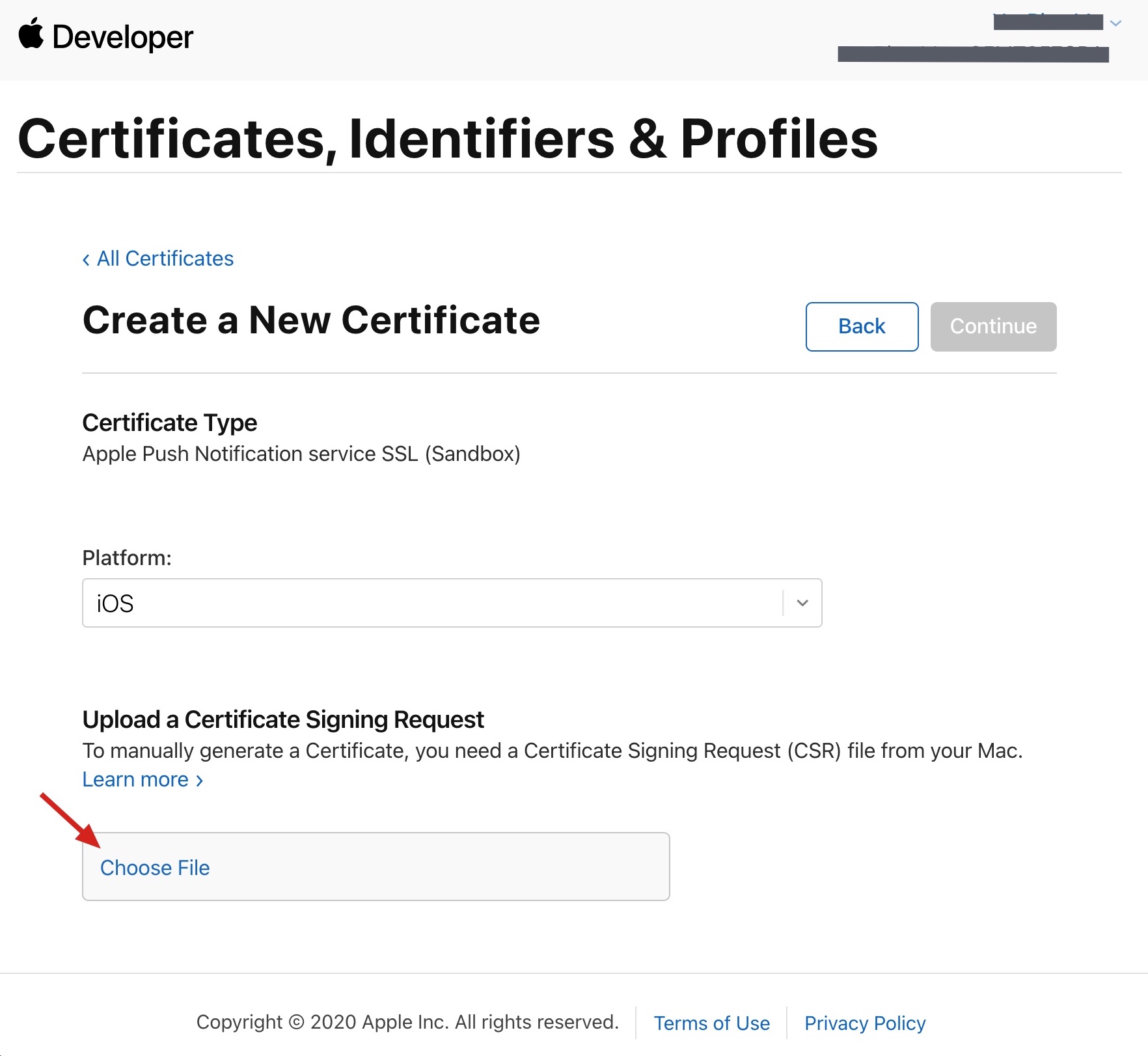
Task: Click the Apple Inc. copyright notice text
Action: (407, 1022)
